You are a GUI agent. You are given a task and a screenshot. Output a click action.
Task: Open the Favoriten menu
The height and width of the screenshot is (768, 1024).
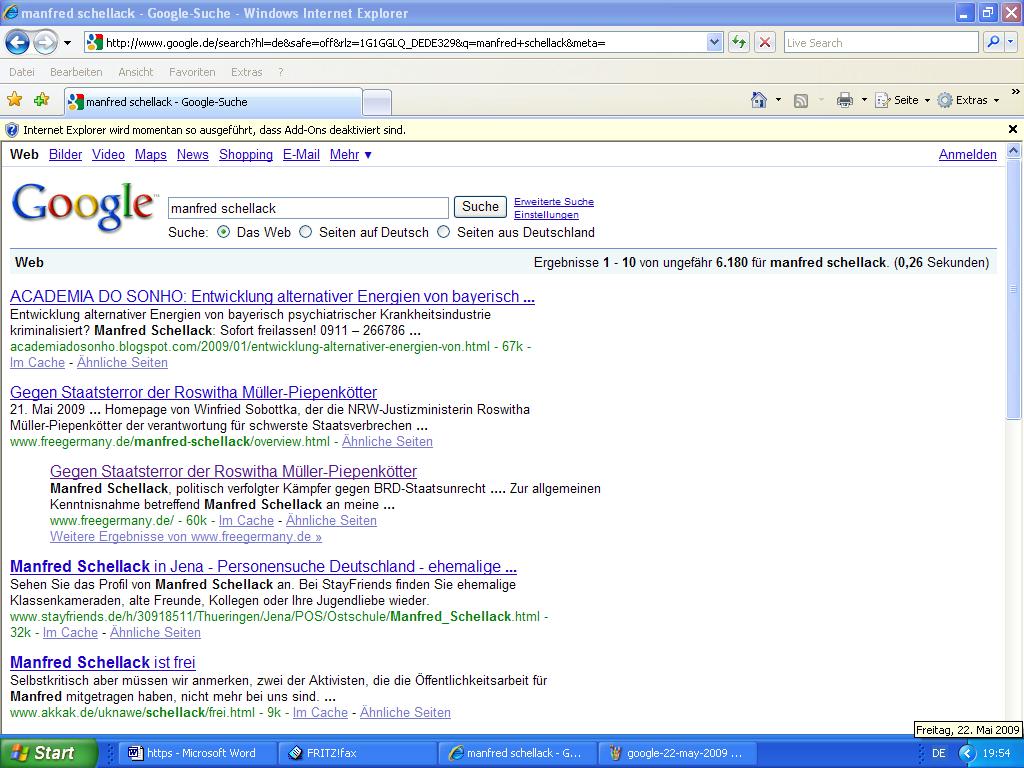click(x=192, y=72)
